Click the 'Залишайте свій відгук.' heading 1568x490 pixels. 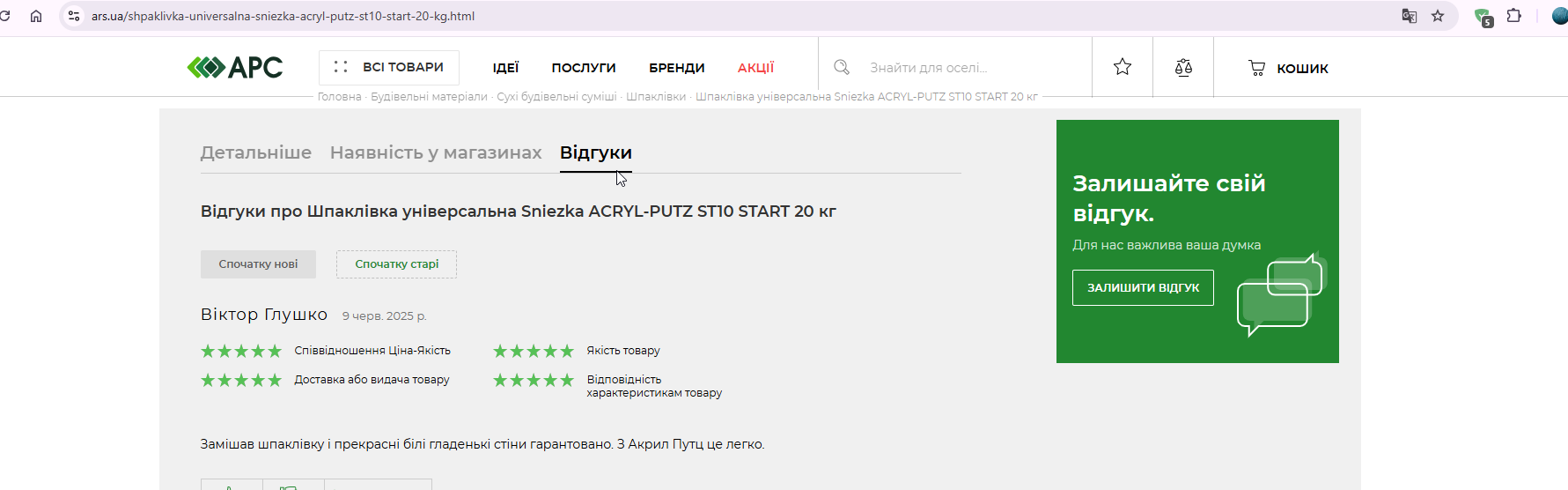[x=1169, y=198]
